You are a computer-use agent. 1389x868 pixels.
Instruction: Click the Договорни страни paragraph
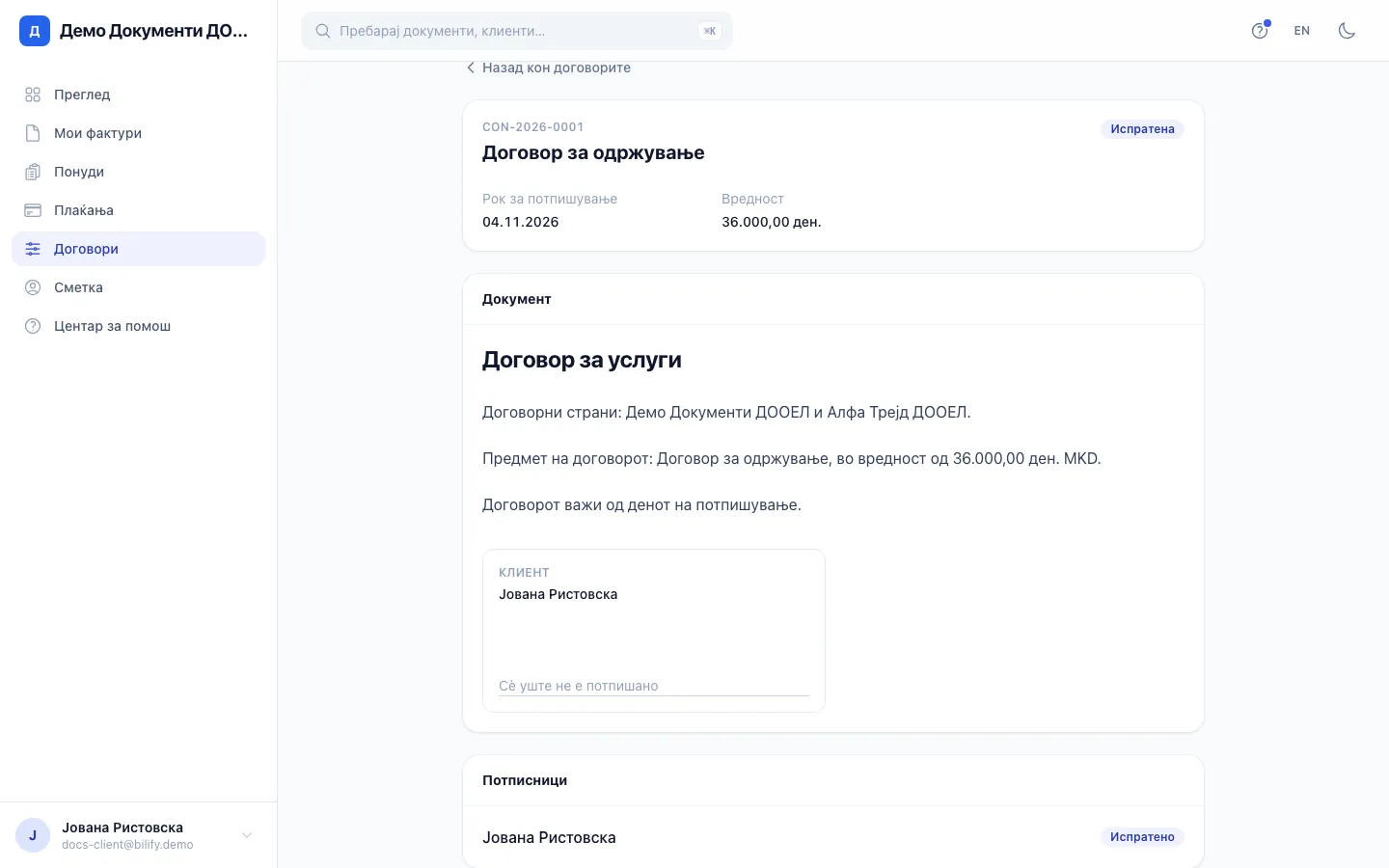(x=726, y=412)
